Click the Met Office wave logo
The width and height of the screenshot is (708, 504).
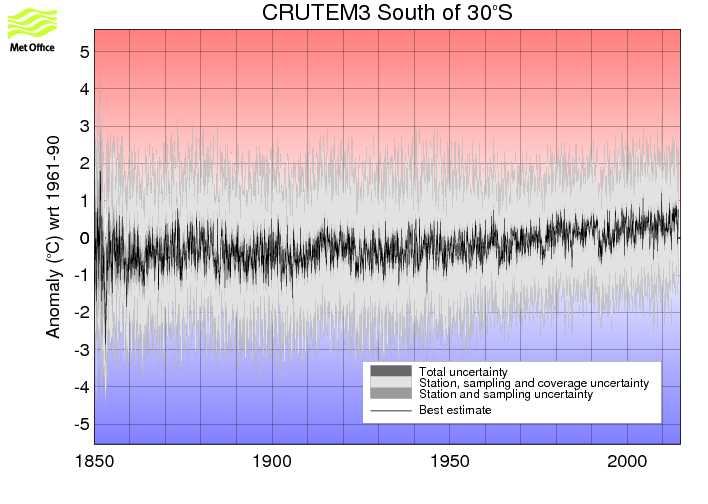click(33, 23)
